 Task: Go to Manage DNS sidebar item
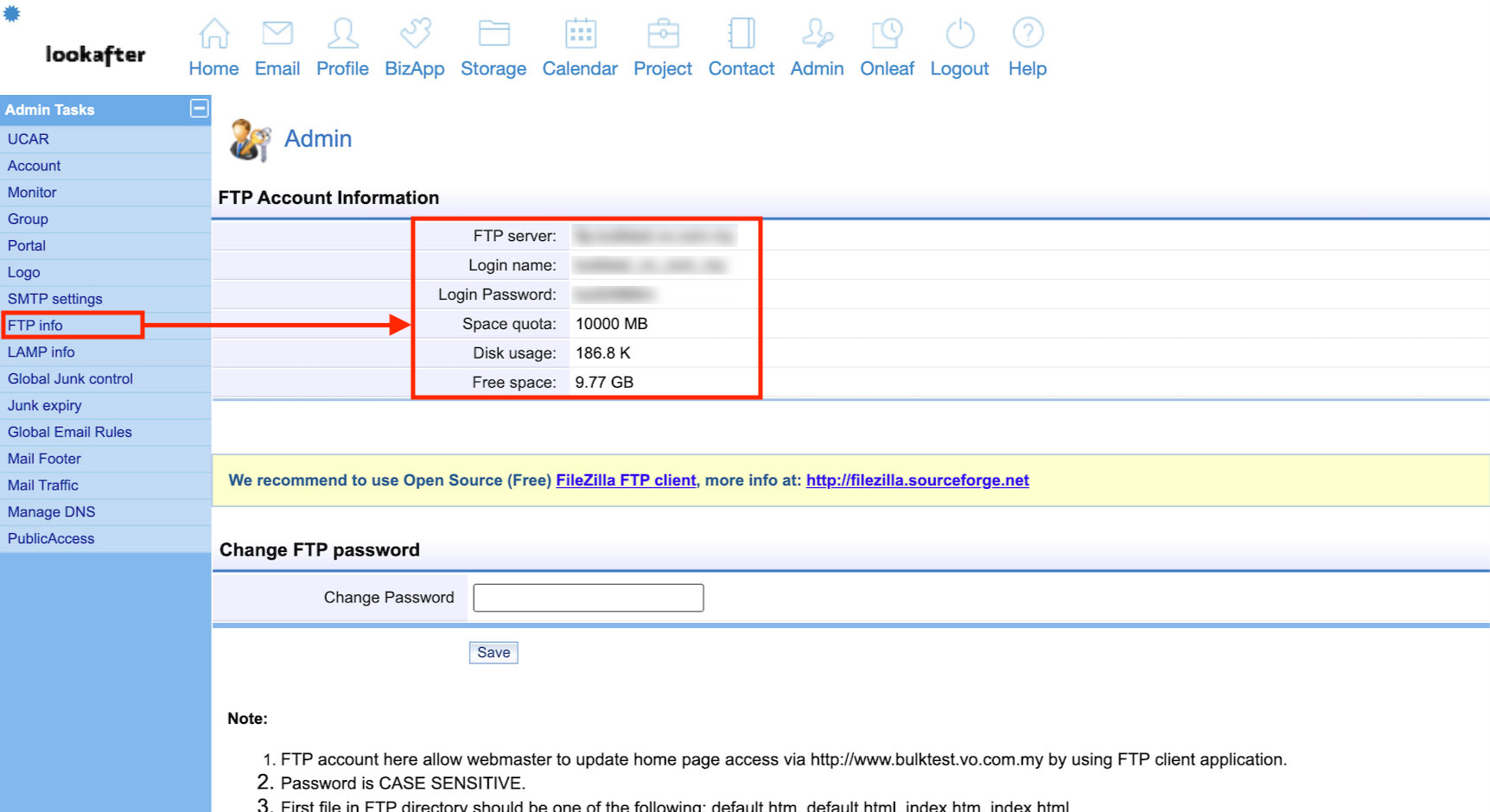point(52,512)
